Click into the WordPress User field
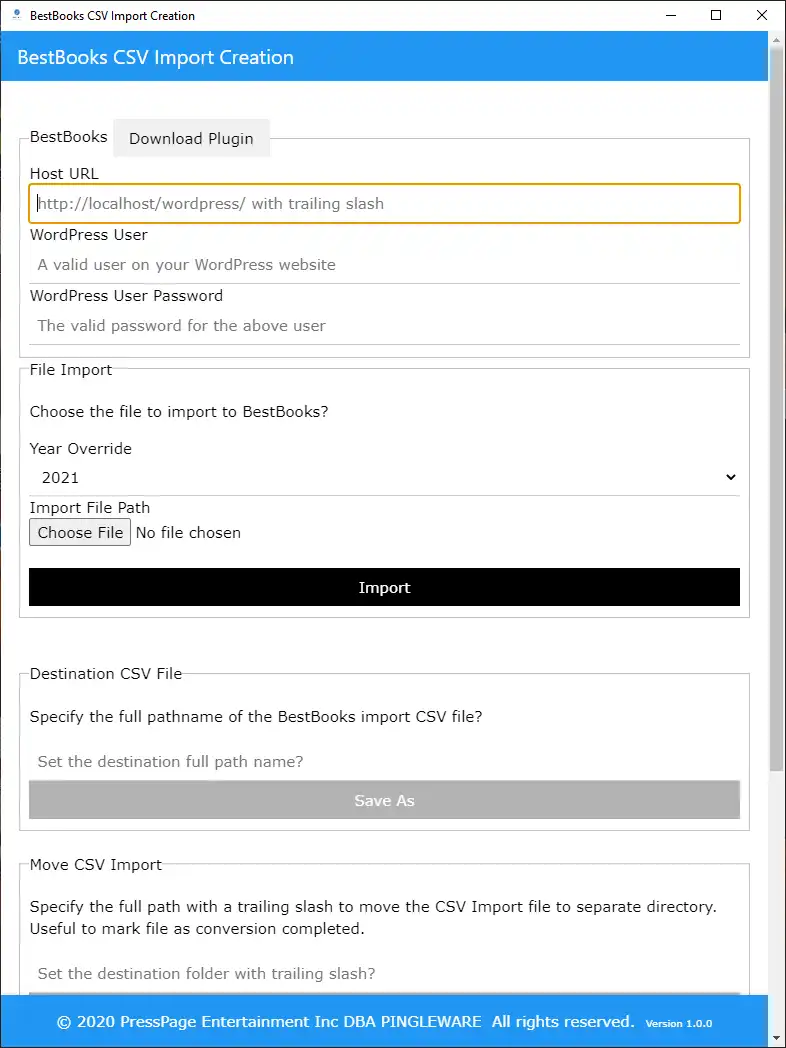This screenshot has height=1048, width=786. point(384,265)
